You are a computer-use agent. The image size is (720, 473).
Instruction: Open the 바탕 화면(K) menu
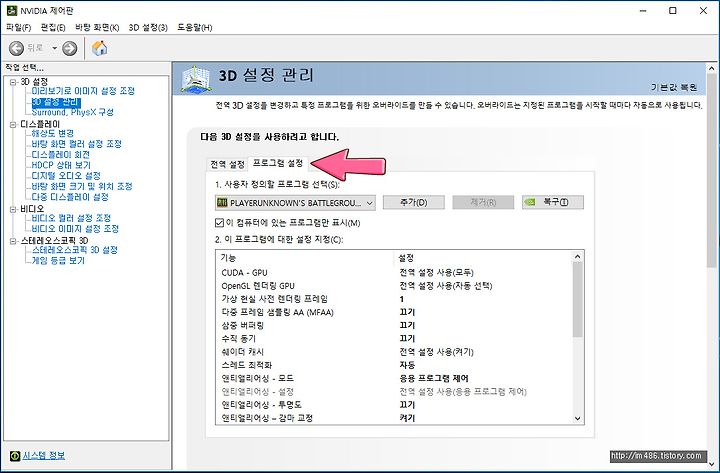tap(97, 28)
